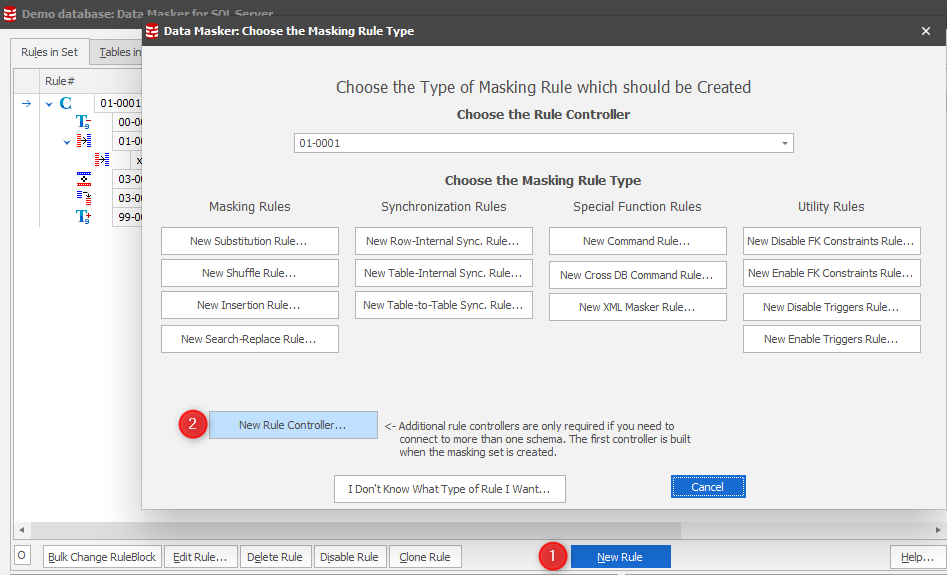Click the rule controller C icon
Screen dimensions: 947x575
[x=66, y=103]
